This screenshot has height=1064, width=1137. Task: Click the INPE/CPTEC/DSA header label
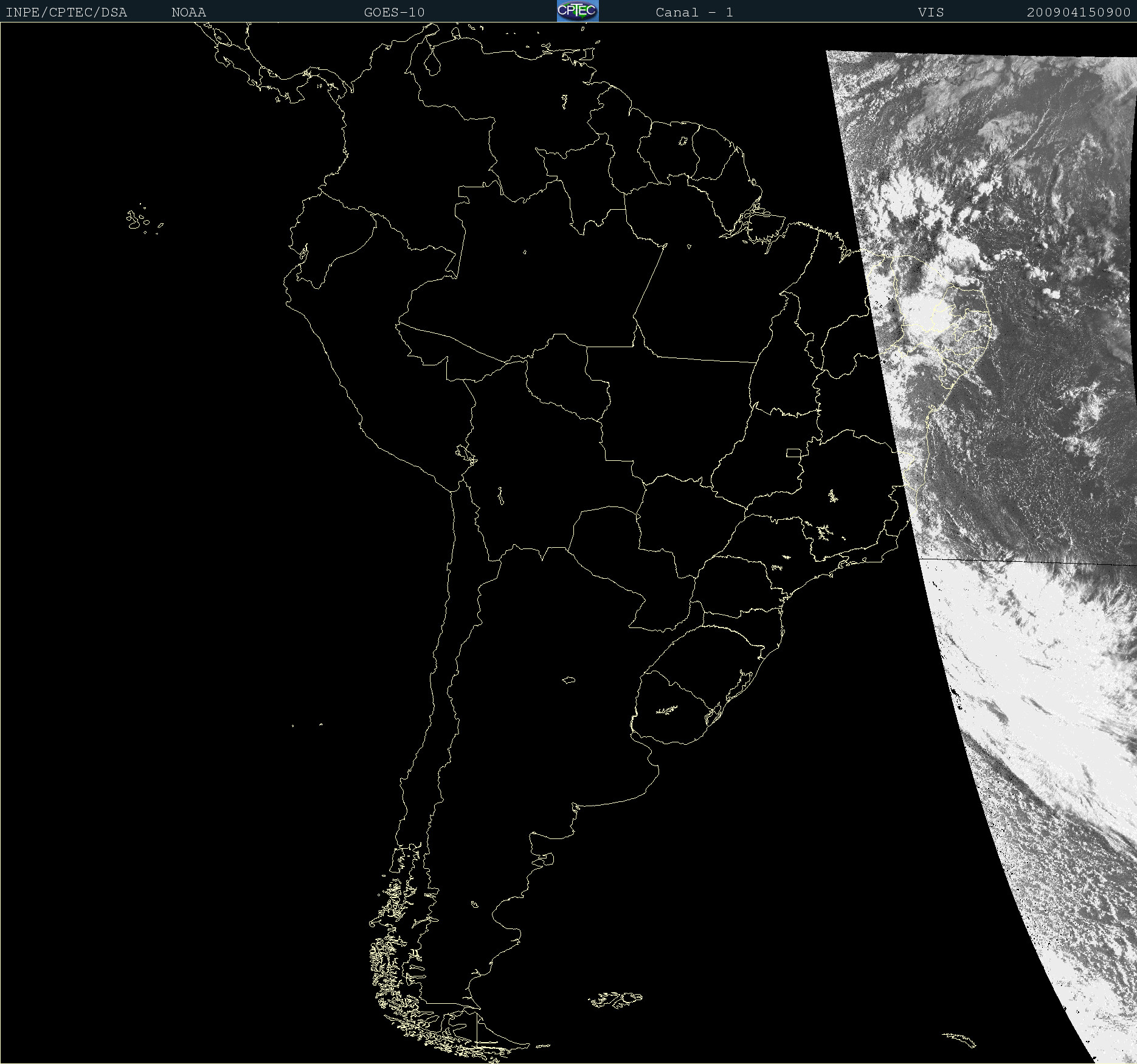[x=67, y=12]
